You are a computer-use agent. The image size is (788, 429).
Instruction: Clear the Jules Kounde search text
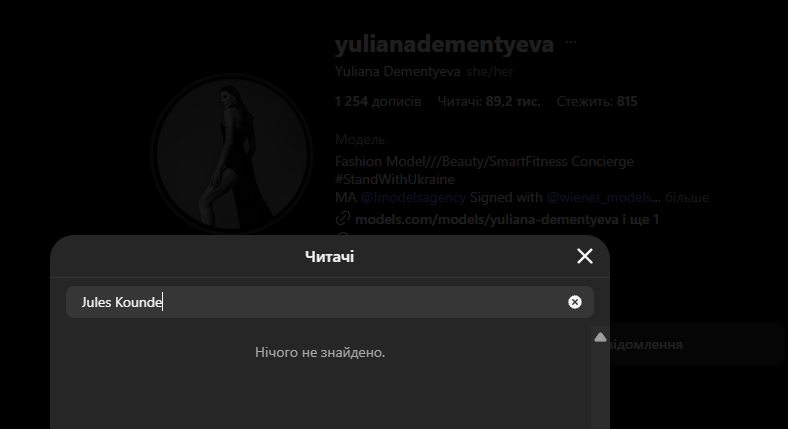click(x=575, y=302)
